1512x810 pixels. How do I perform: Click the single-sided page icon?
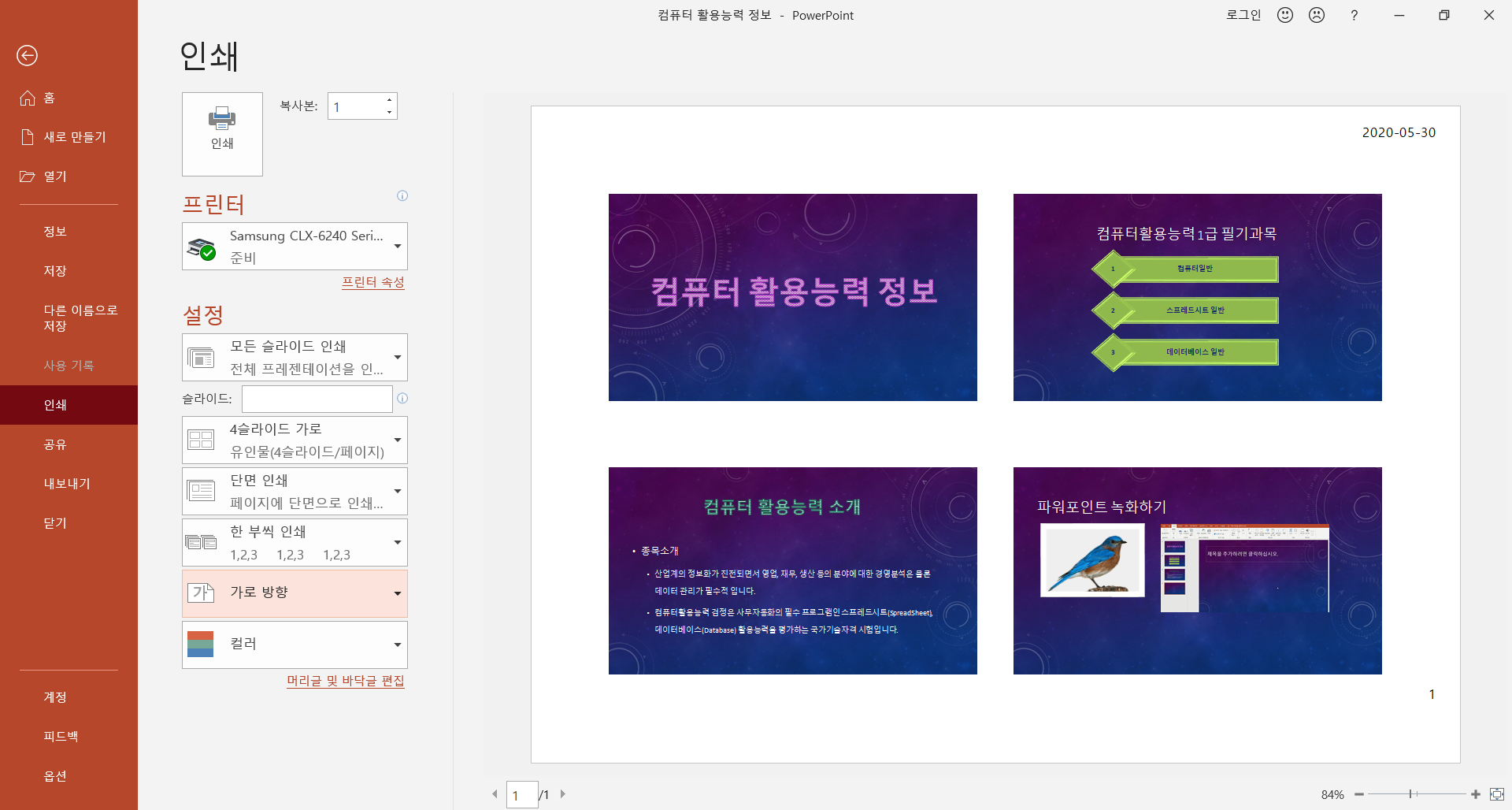(202, 491)
